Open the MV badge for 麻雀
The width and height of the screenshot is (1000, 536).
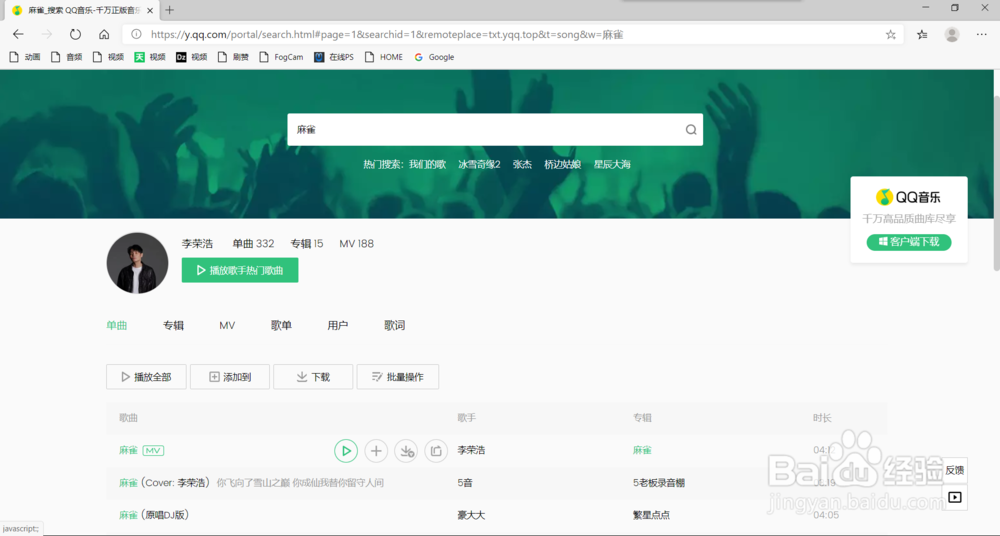[153, 450]
